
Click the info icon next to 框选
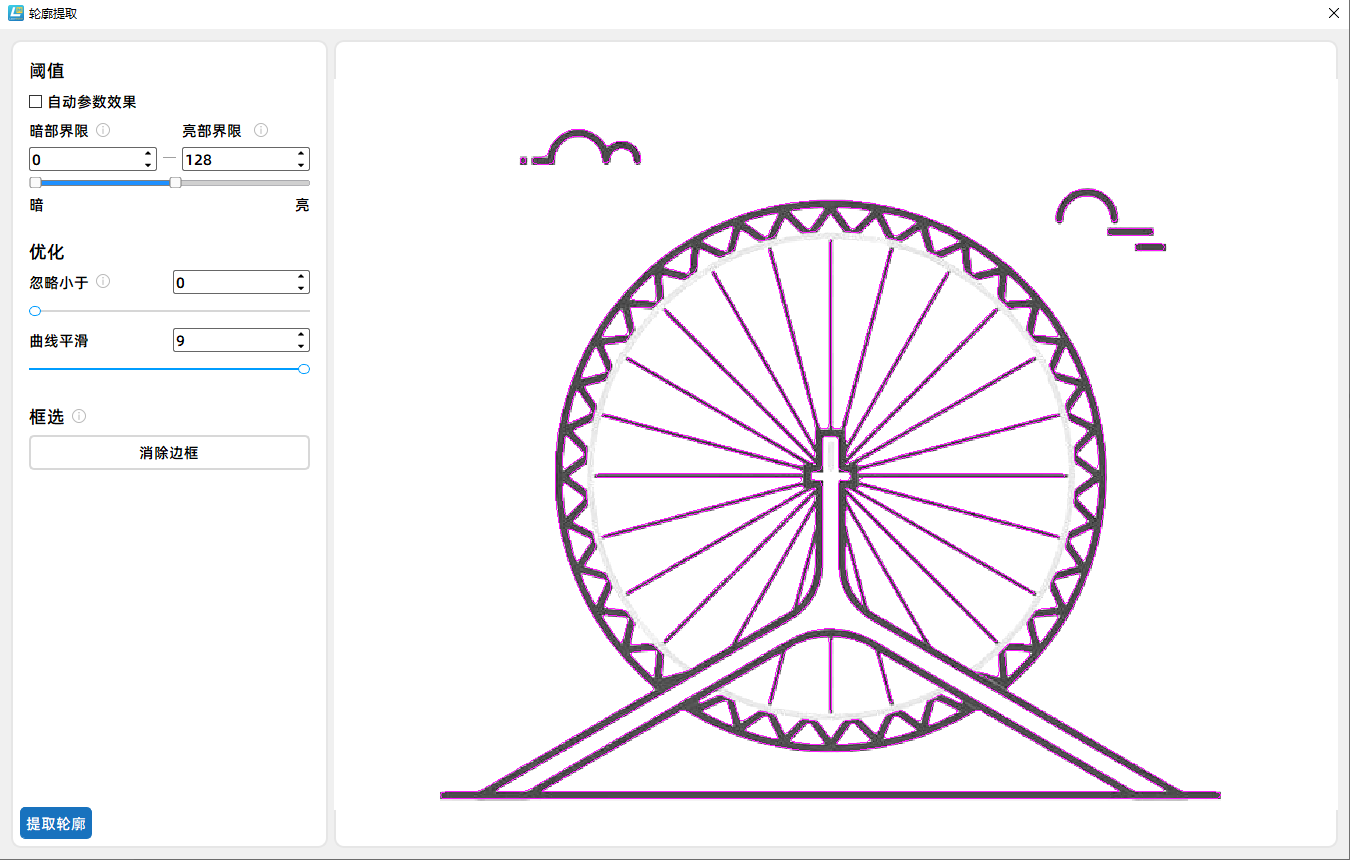click(79, 416)
